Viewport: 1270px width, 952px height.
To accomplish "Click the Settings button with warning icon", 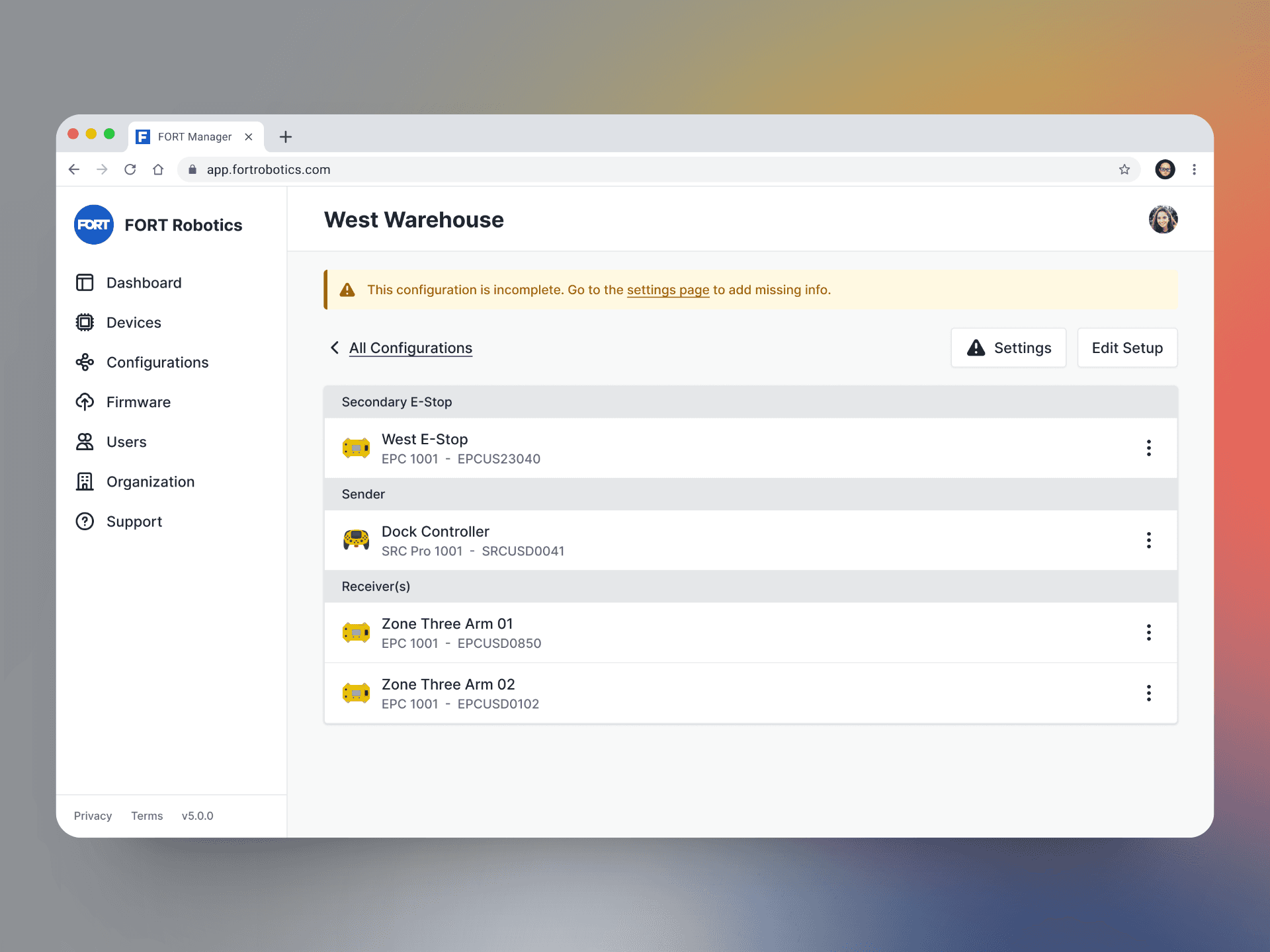I will pyautogui.click(x=1008, y=348).
